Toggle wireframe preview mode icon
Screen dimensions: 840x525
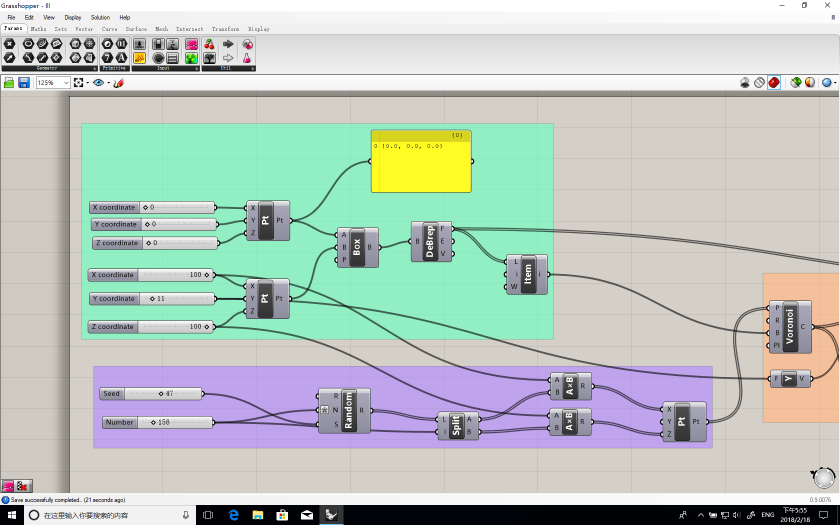tap(759, 82)
